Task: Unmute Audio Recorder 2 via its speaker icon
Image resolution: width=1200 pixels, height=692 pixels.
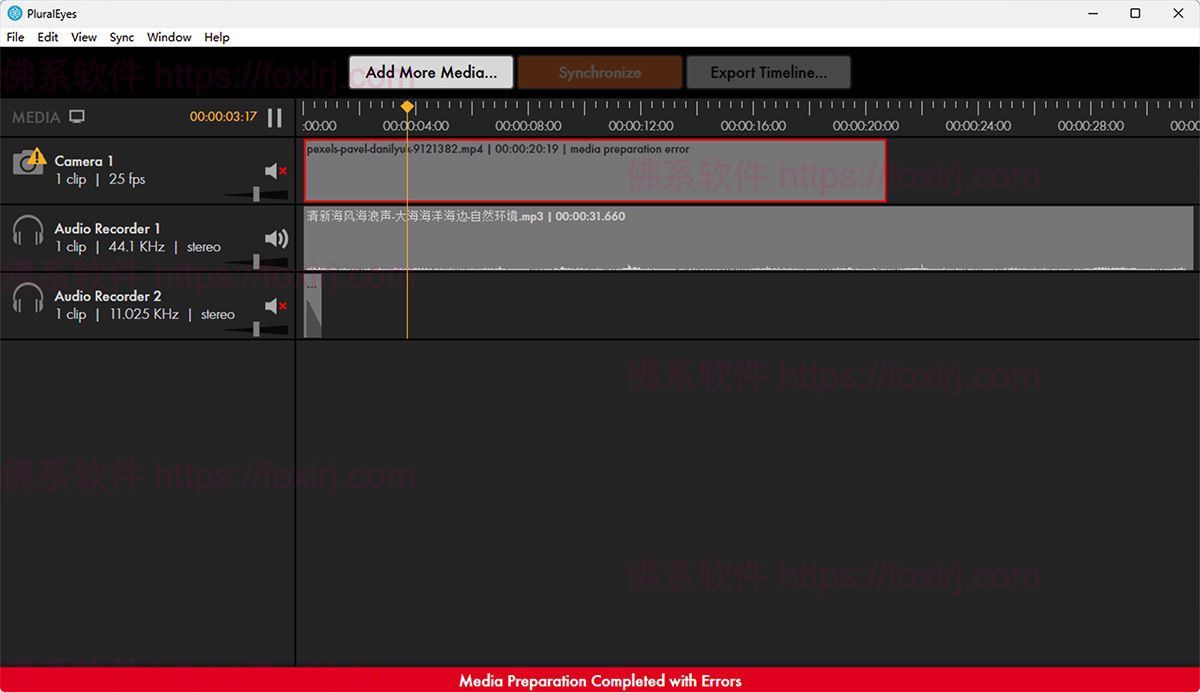Action: 274,306
